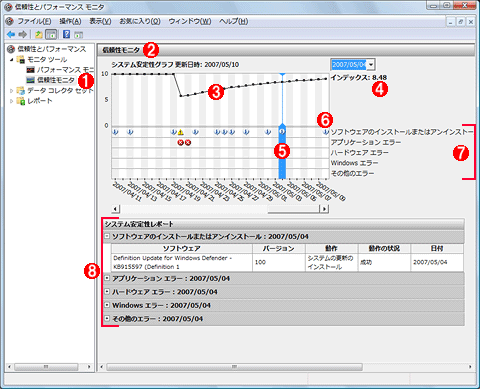Image resolution: width=480 pixels, height=389 pixels.
Task: Click the chart's right scroll arrow
Action: [324, 209]
